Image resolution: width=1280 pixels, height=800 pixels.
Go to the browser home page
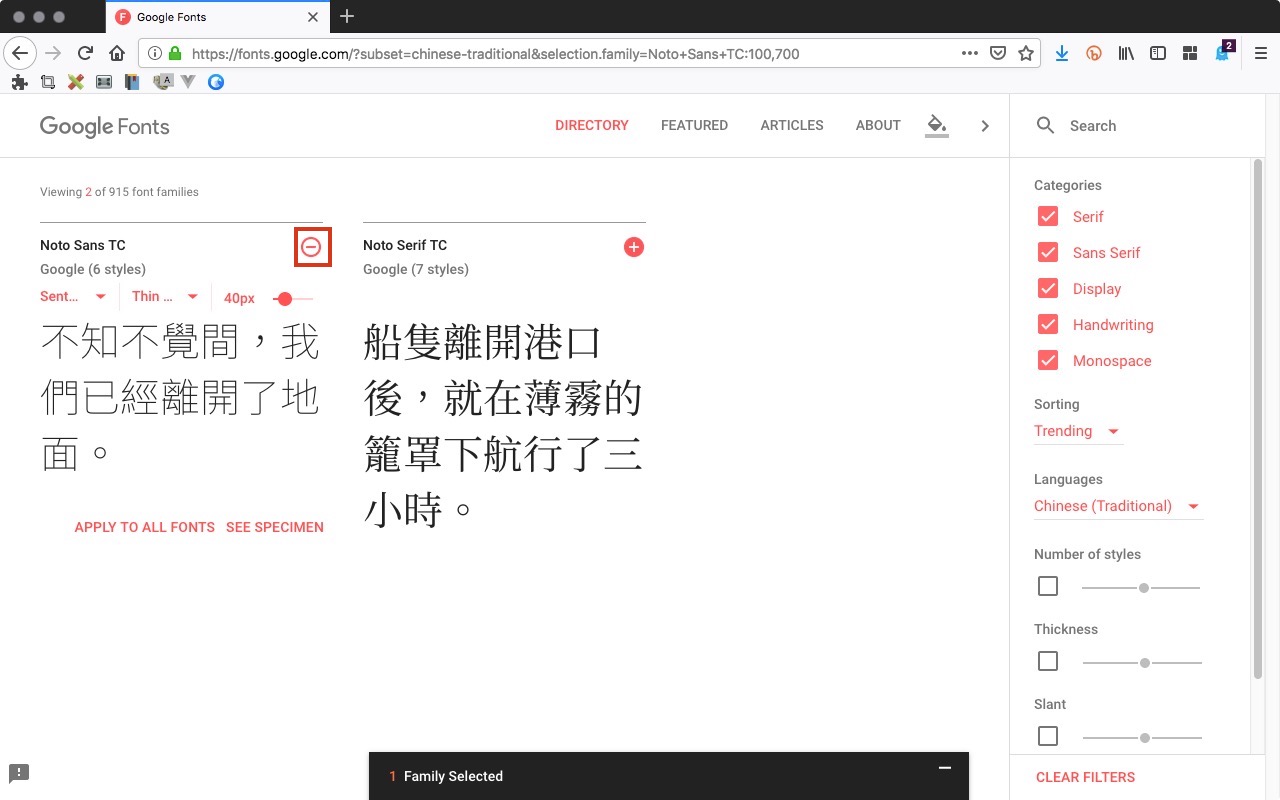[117, 53]
